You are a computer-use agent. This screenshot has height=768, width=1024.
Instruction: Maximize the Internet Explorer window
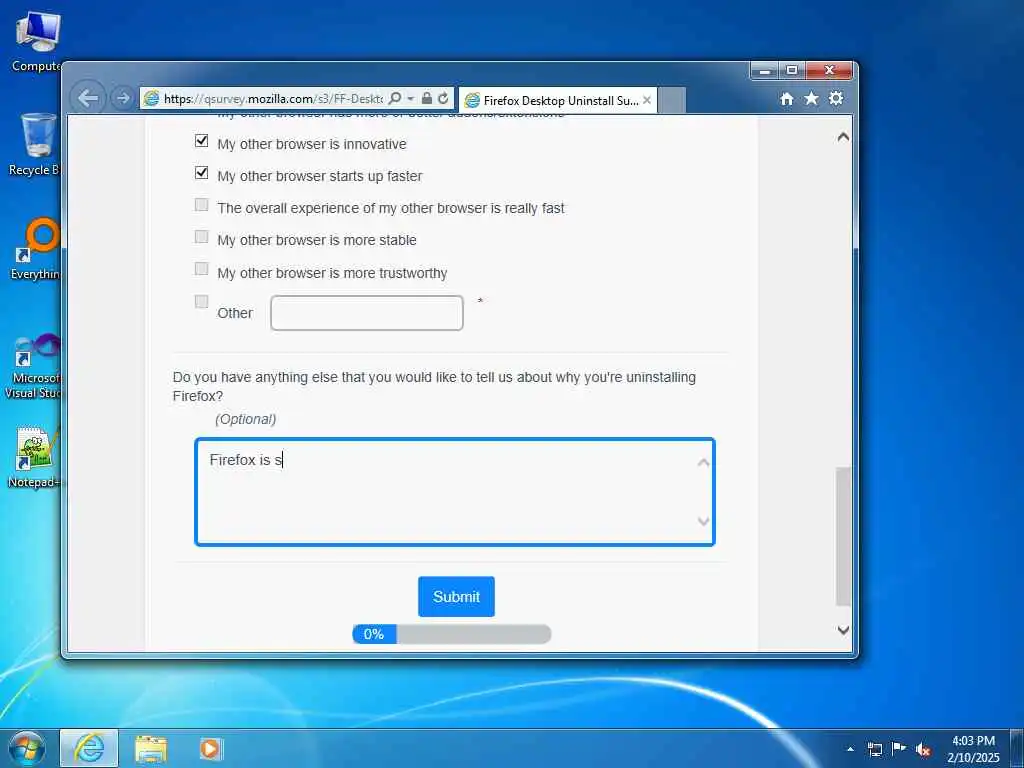(792, 70)
